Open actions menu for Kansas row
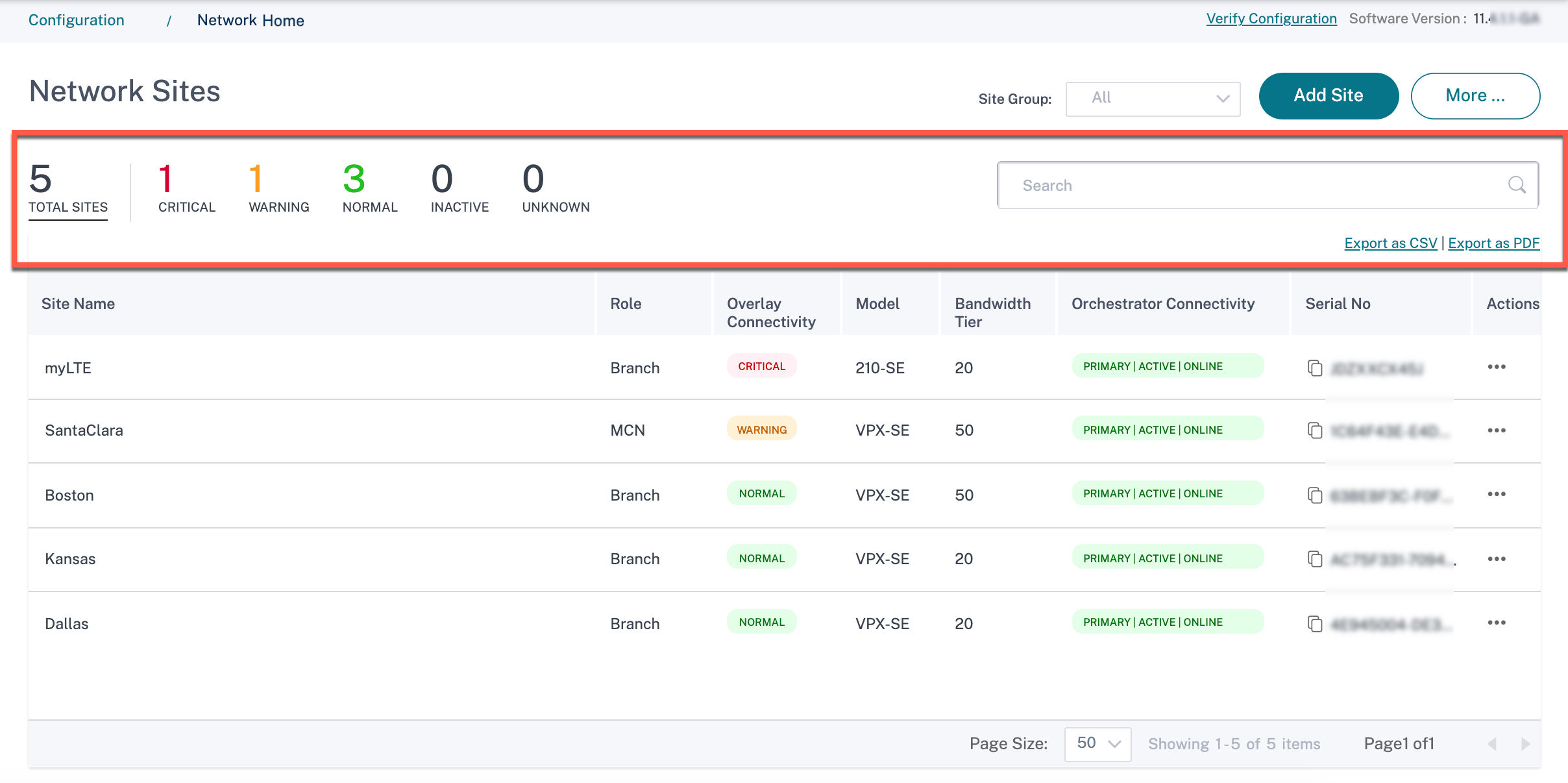This screenshot has height=783, width=1568. [x=1497, y=559]
